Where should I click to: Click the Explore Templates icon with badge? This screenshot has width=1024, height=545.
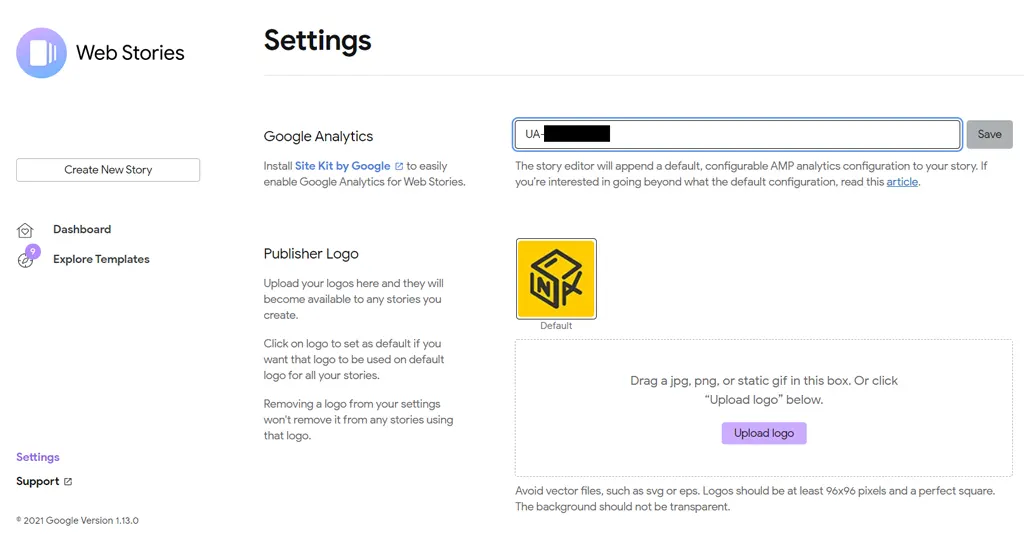(27, 257)
